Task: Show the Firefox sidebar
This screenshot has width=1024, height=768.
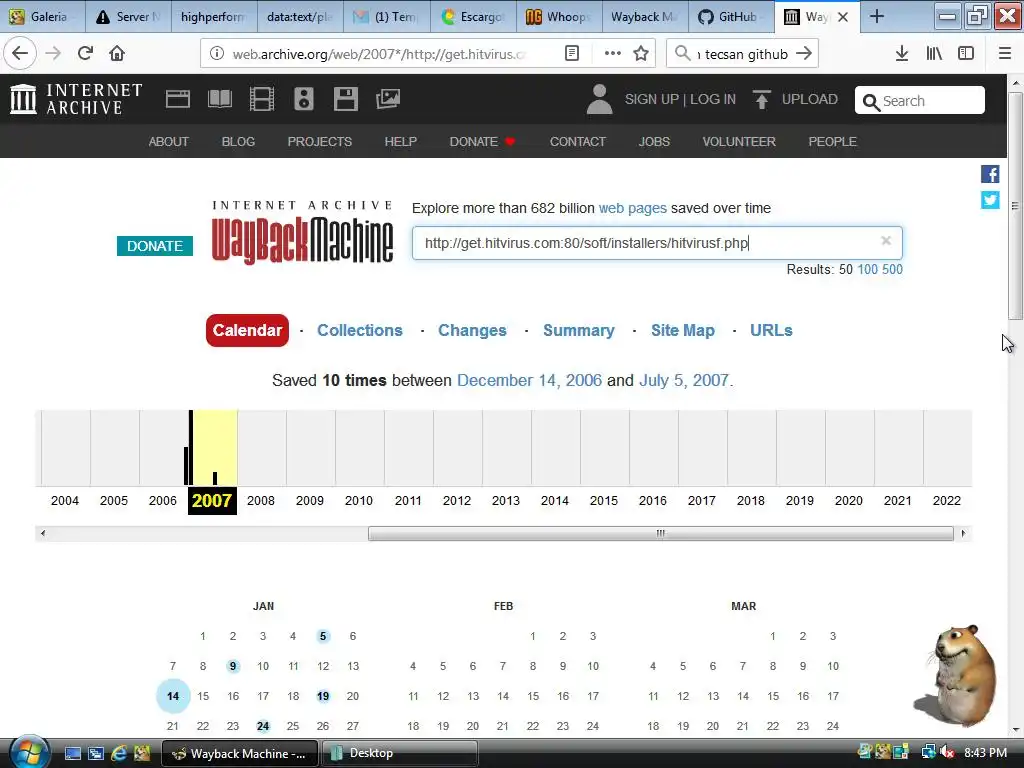Action: (x=966, y=54)
